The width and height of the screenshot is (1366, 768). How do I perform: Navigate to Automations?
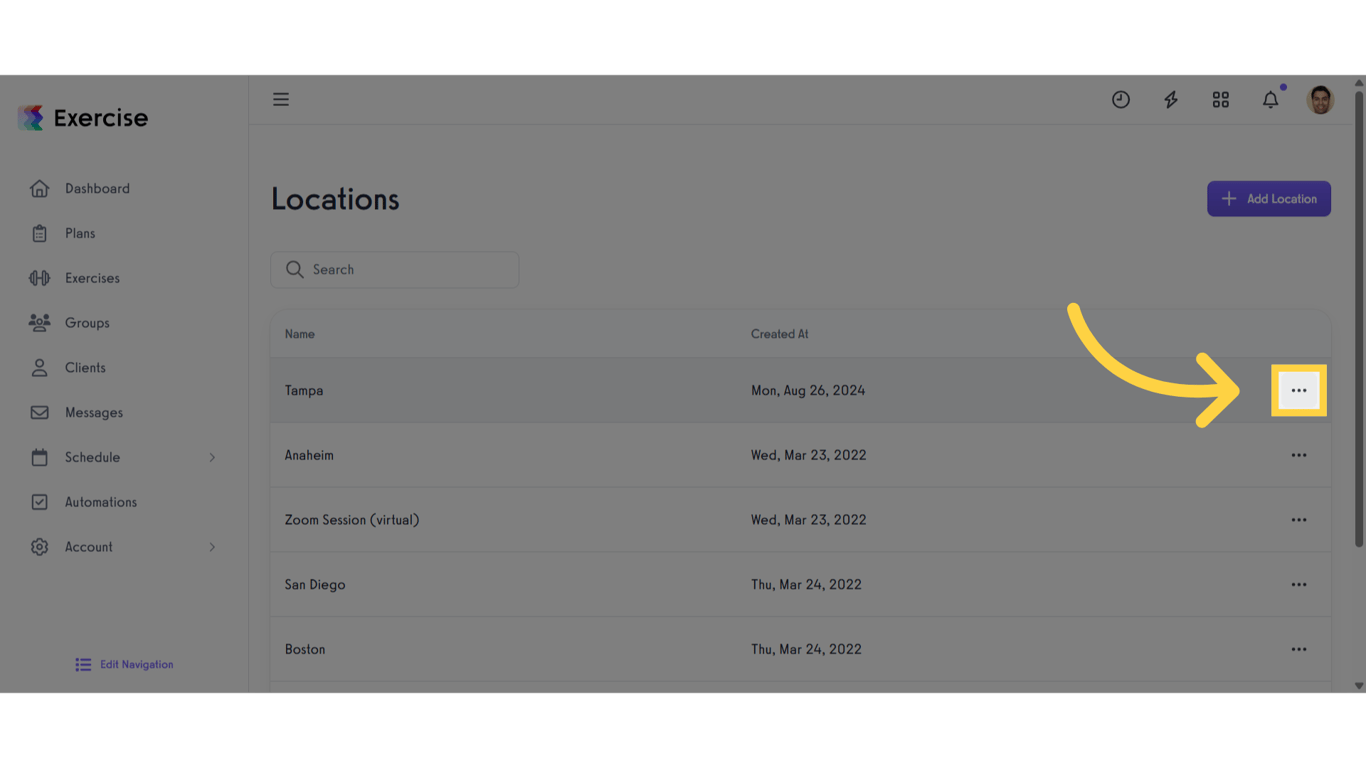[x=100, y=502]
